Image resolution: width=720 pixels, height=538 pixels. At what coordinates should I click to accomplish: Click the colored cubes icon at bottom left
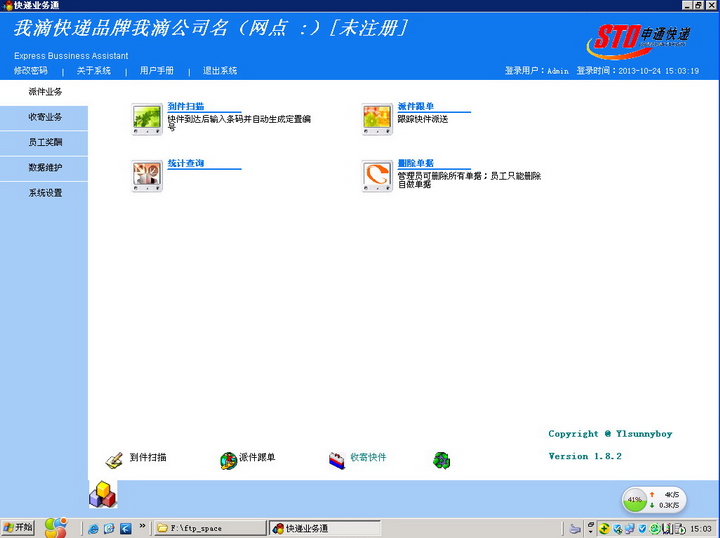coord(102,494)
